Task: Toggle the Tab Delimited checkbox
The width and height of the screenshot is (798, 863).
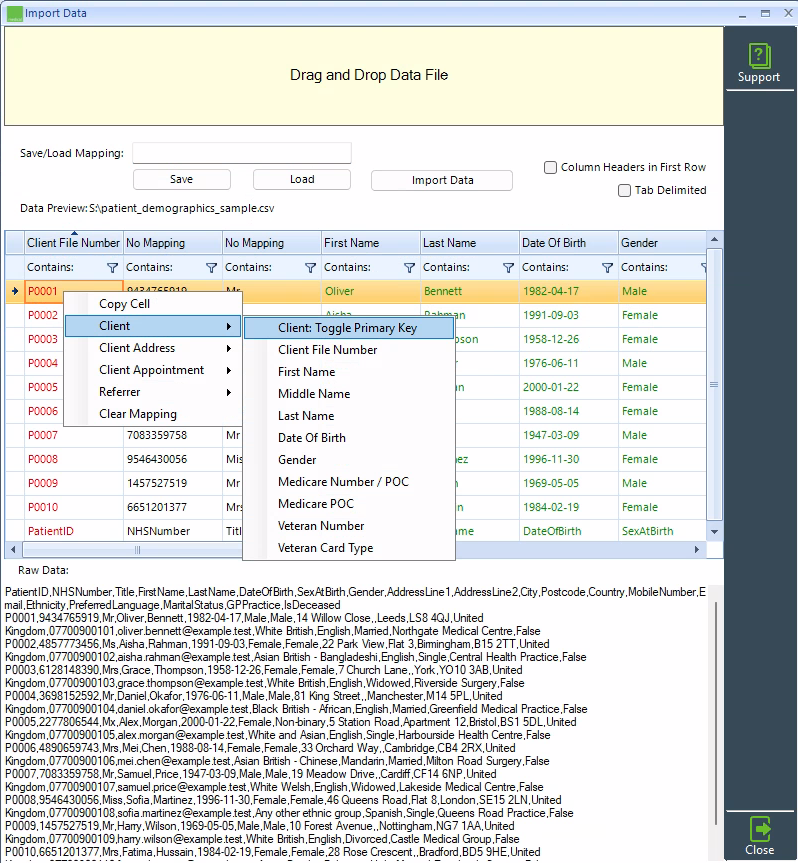Action: 624,190
